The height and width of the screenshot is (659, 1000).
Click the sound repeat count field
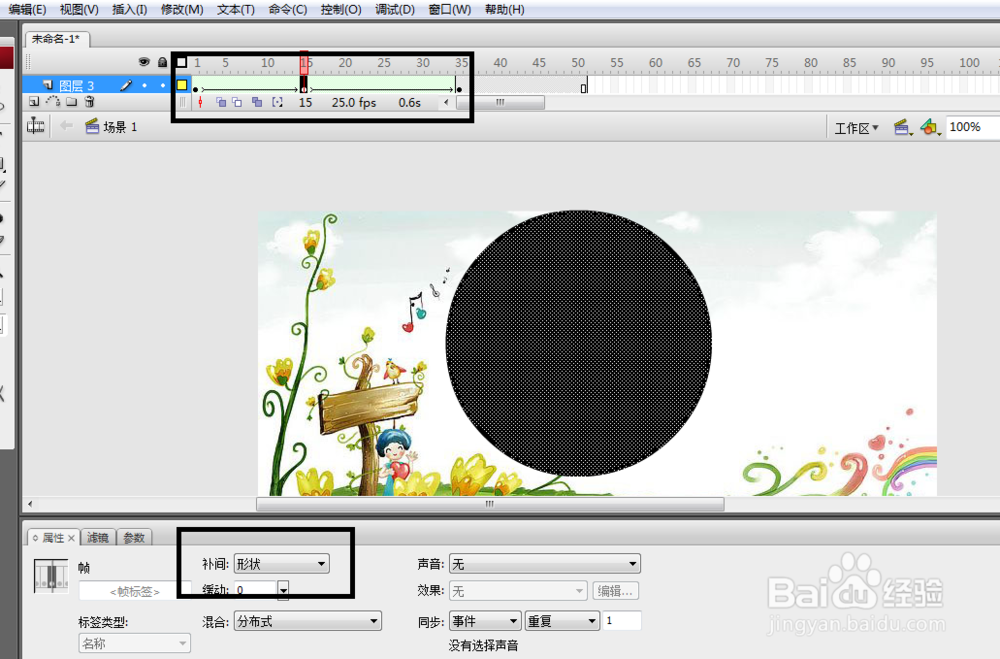tap(622, 621)
